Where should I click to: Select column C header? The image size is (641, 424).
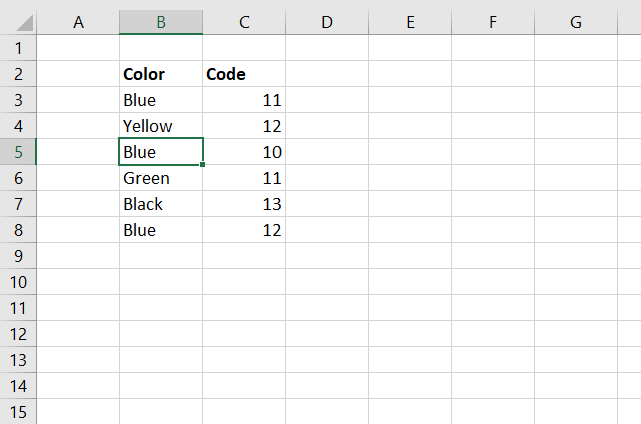click(x=244, y=22)
